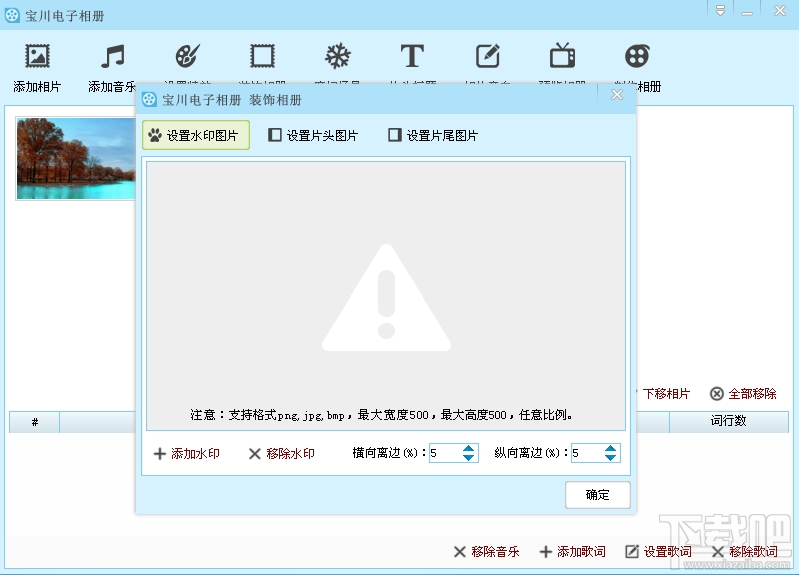Click the # column header in music table
Screen dimensions: 799x575
click(35, 422)
